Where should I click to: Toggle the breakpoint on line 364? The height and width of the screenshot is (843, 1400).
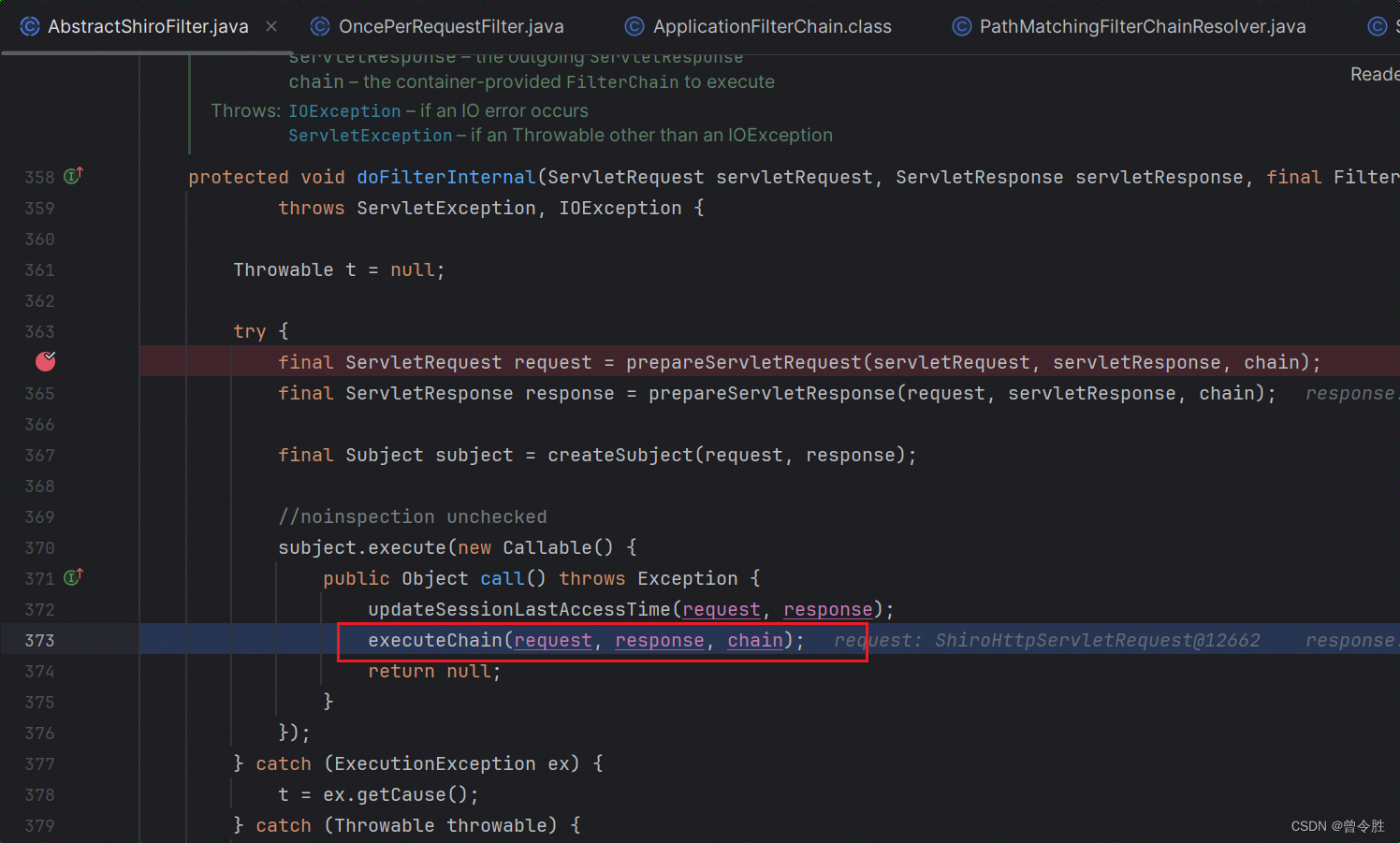[x=45, y=361]
